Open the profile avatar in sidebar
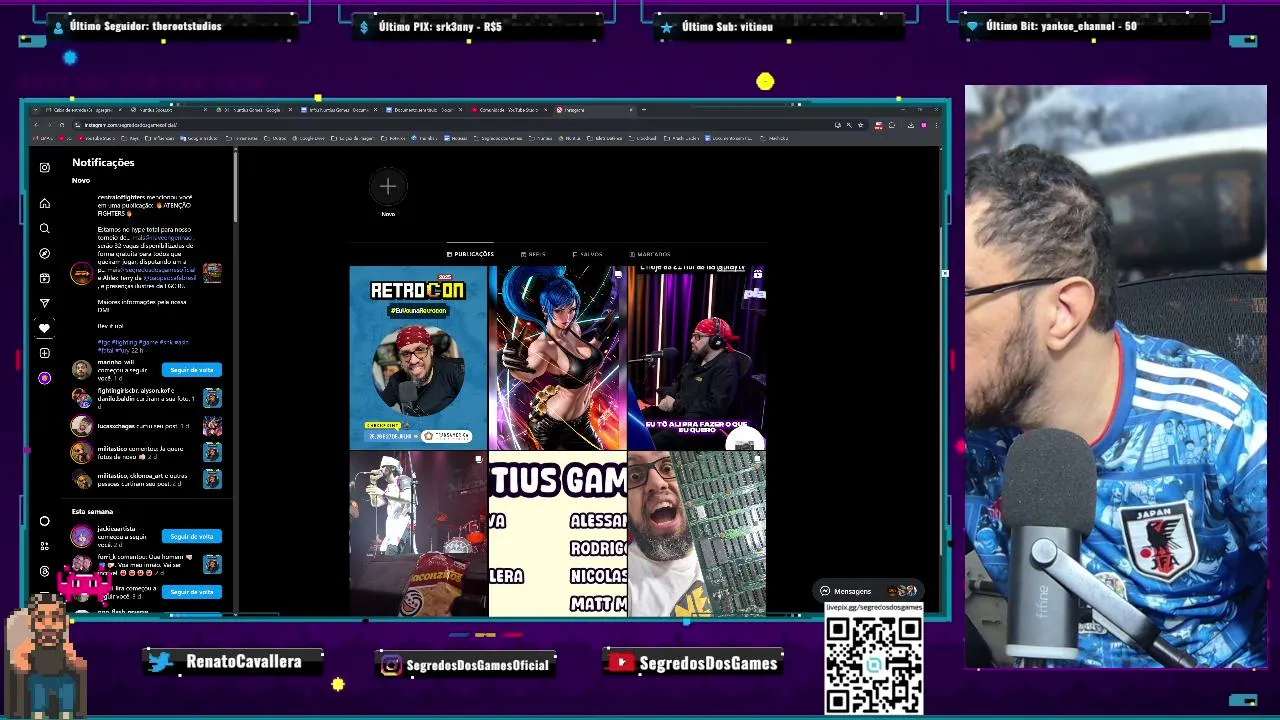1280x720 pixels. pos(44,378)
